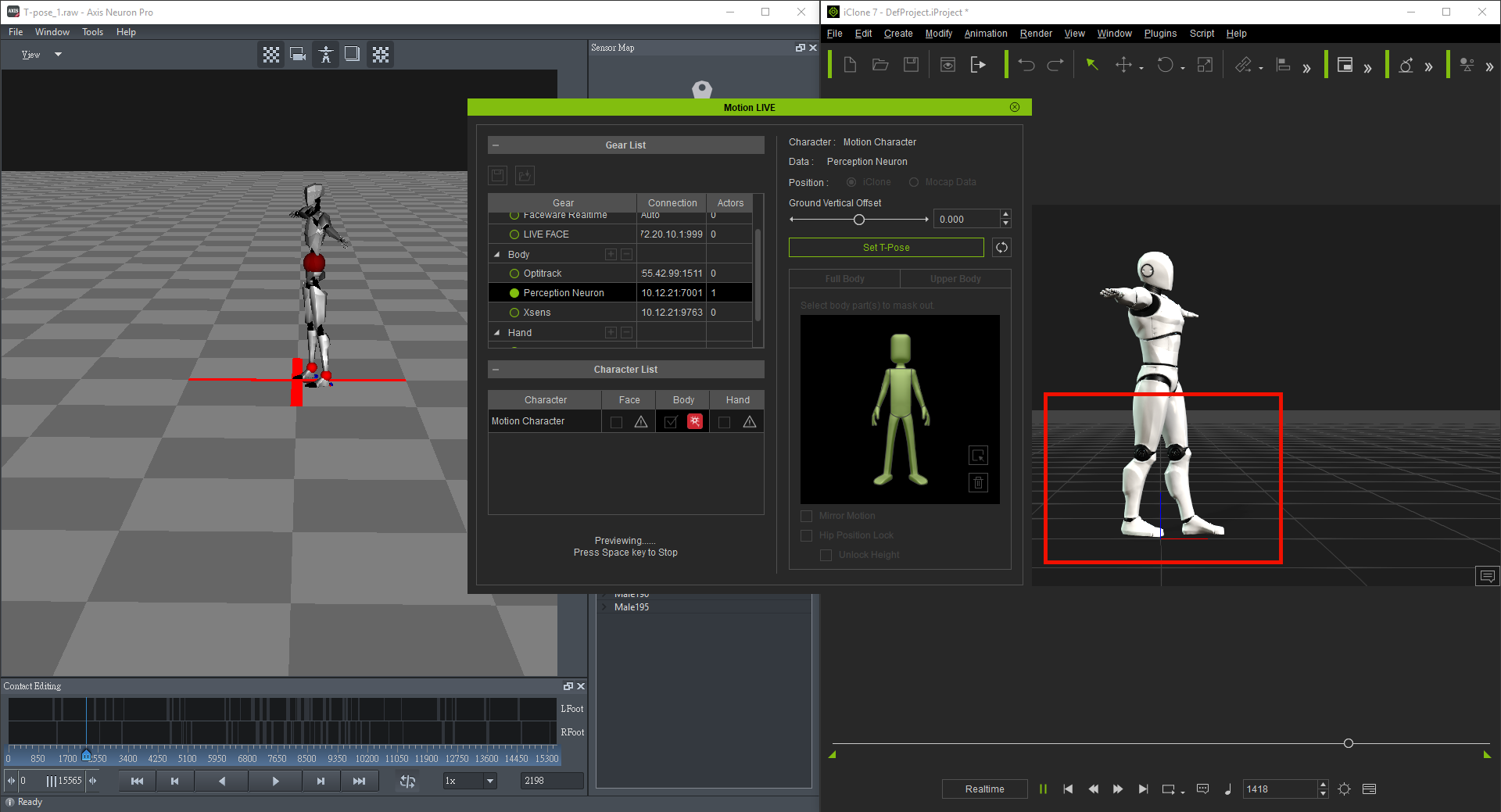Activate Optitrack gear radio indicator
Screen dimensions: 1501x812
coord(514,274)
